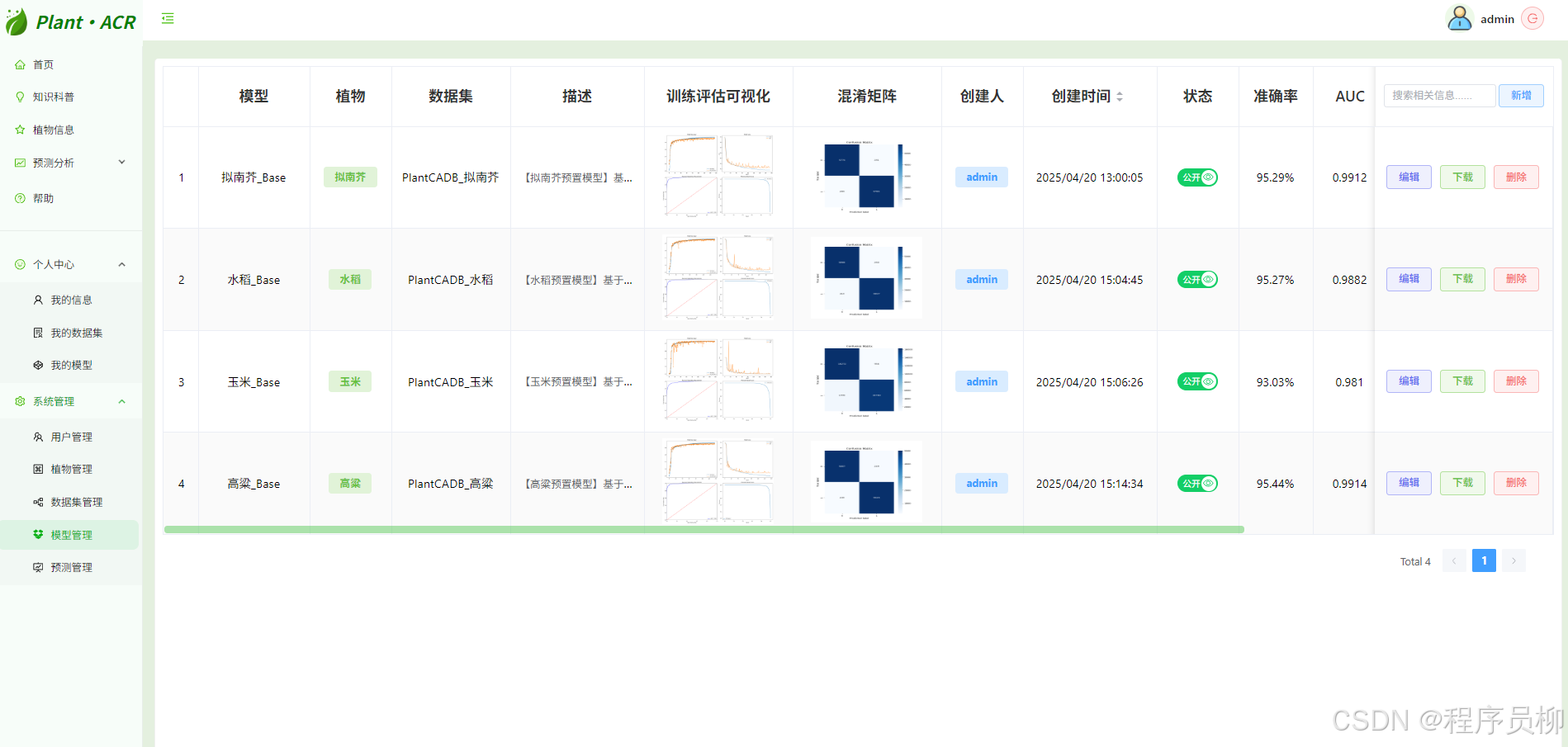The image size is (1568, 747).
Task: Click the users icon beside 用户管理
Action: pos(38,437)
